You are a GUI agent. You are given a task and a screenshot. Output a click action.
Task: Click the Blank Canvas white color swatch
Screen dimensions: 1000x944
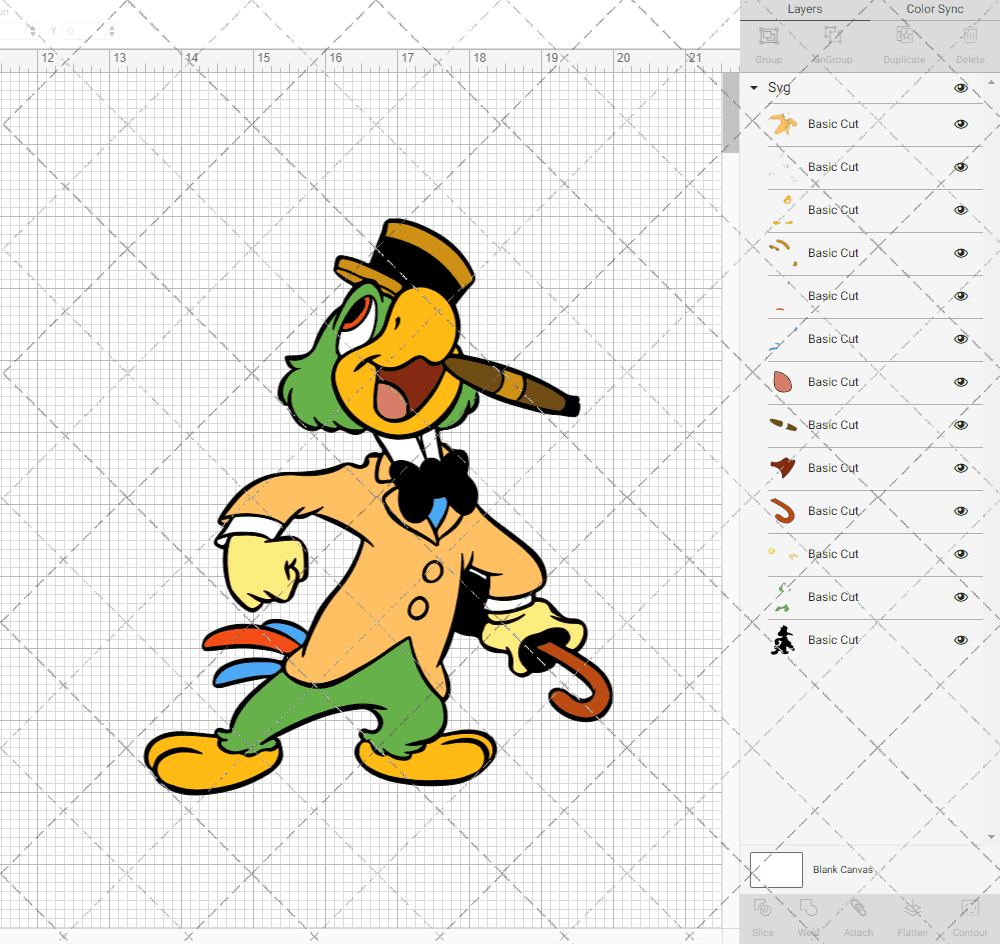pyautogui.click(x=776, y=869)
